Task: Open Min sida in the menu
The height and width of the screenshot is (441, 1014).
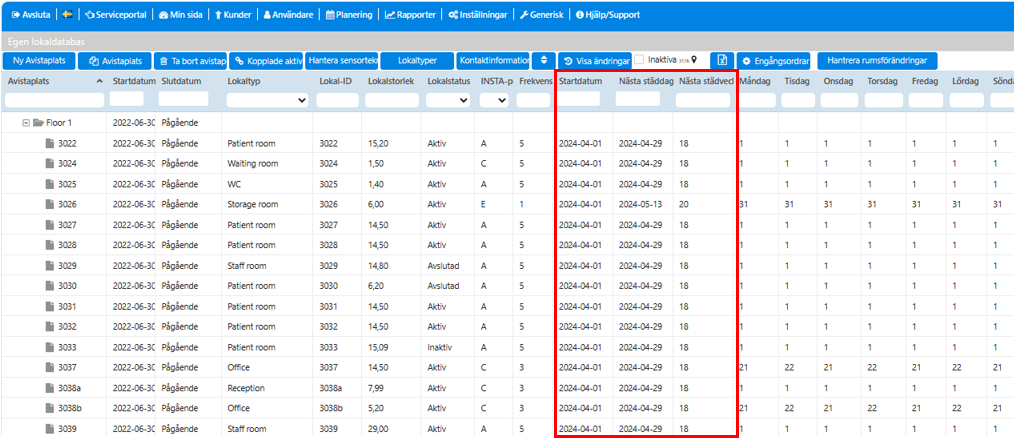Action: pos(180,14)
